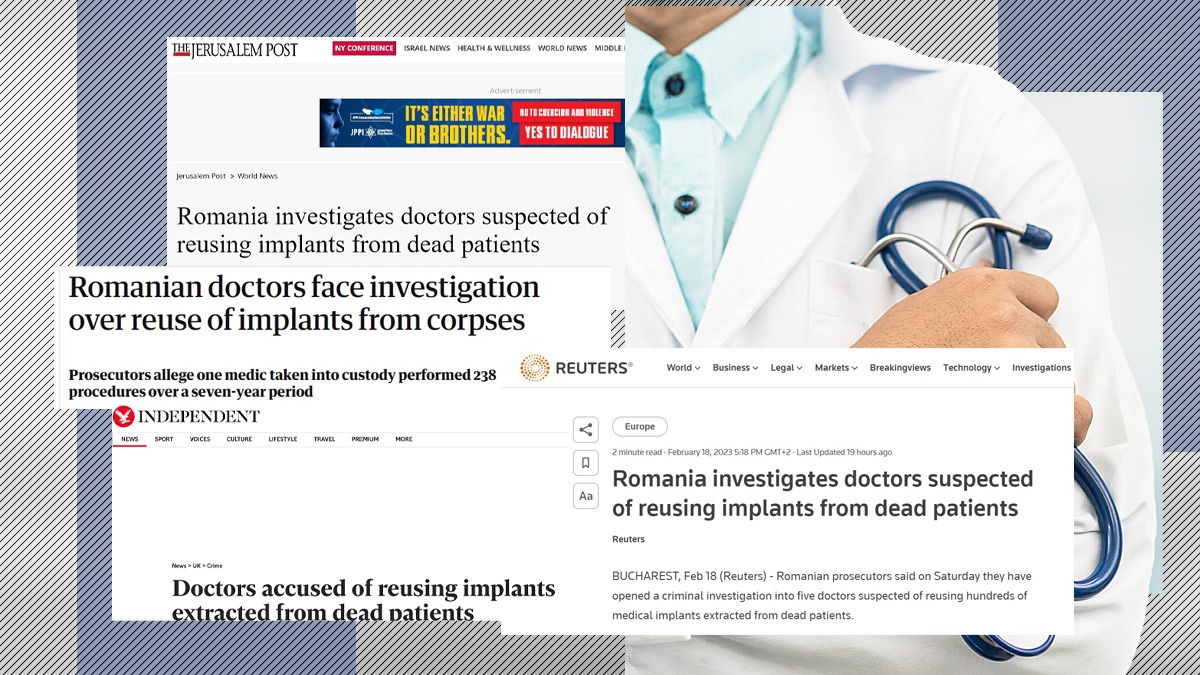Viewport: 1200px width, 675px height.
Task: Select the News tab in Independent
Action: [130, 439]
